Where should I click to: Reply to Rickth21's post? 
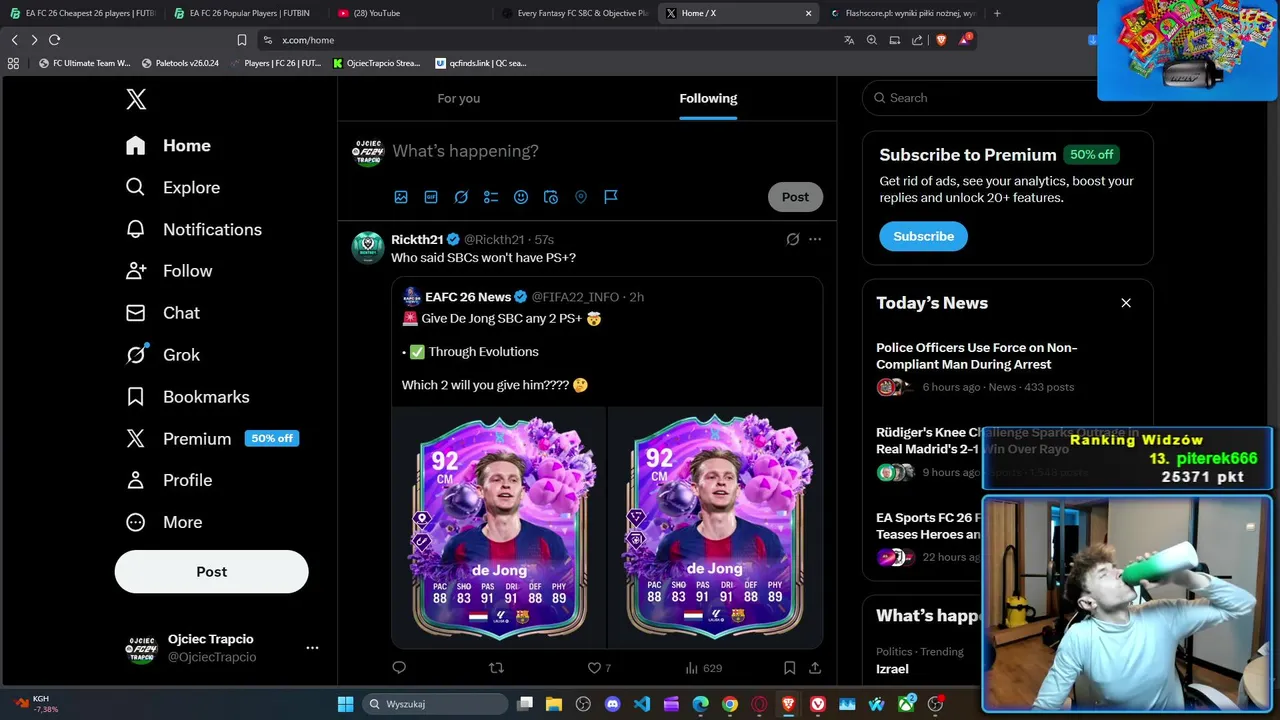pyautogui.click(x=399, y=668)
